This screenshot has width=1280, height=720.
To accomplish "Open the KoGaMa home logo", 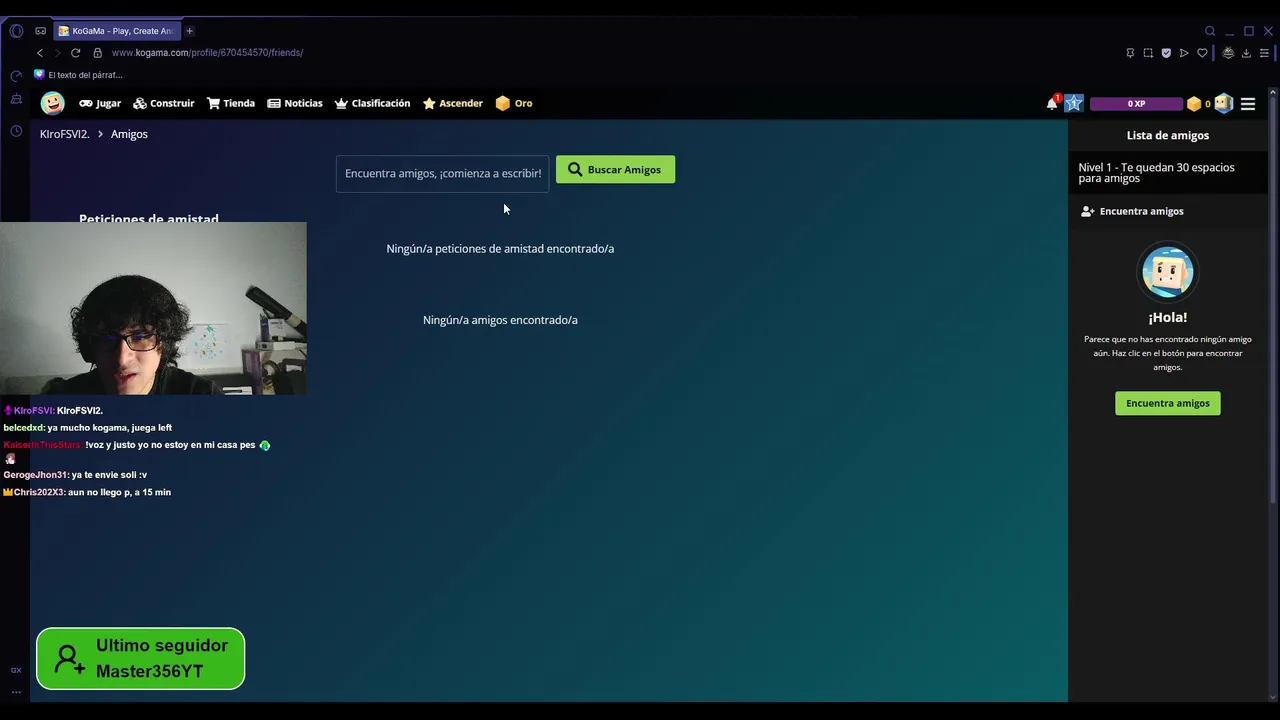I will (x=52, y=103).
